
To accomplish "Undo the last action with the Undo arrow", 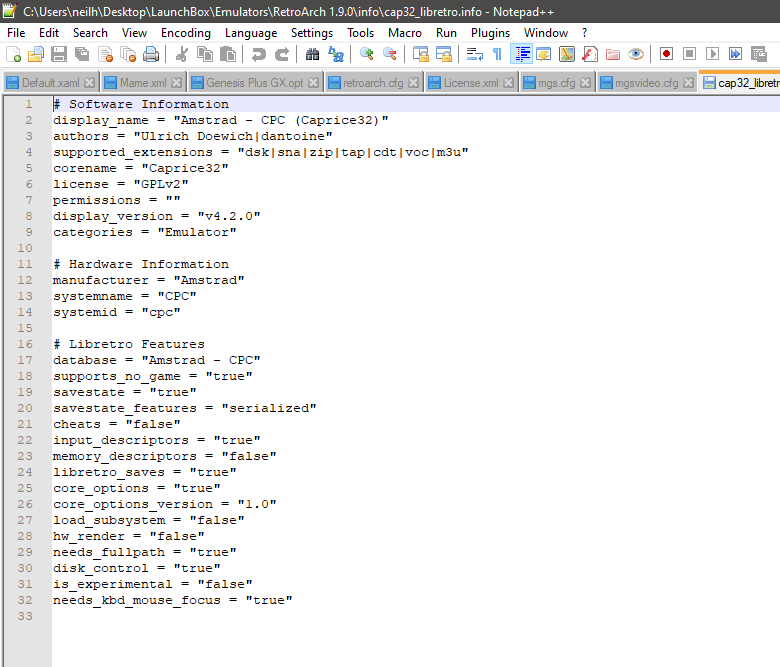I will (258, 54).
